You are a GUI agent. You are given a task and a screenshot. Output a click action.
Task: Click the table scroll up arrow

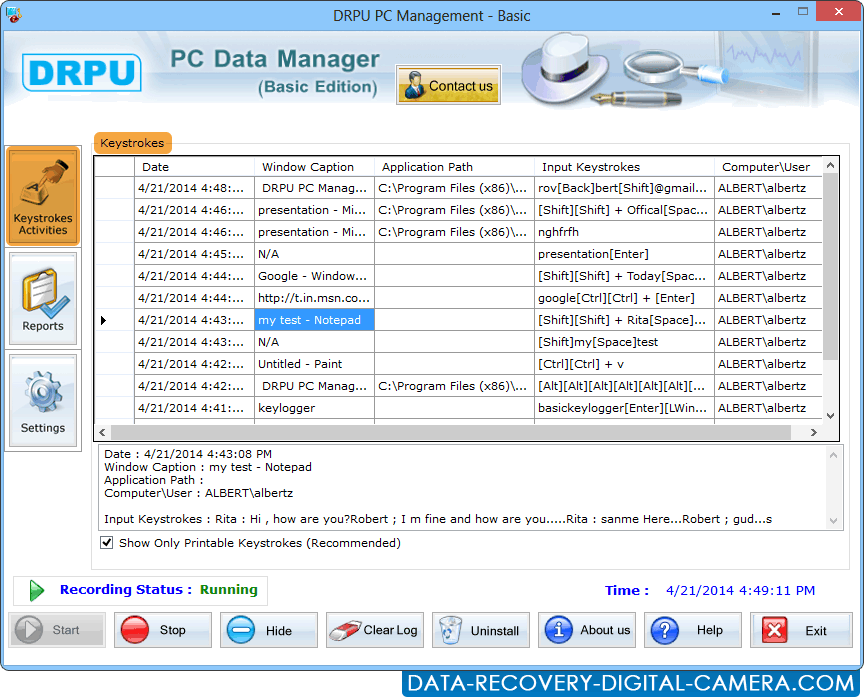tap(830, 165)
